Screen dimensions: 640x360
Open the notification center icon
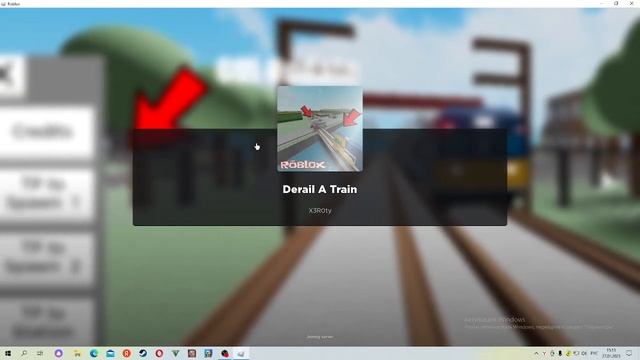click(x=629, y=353)
